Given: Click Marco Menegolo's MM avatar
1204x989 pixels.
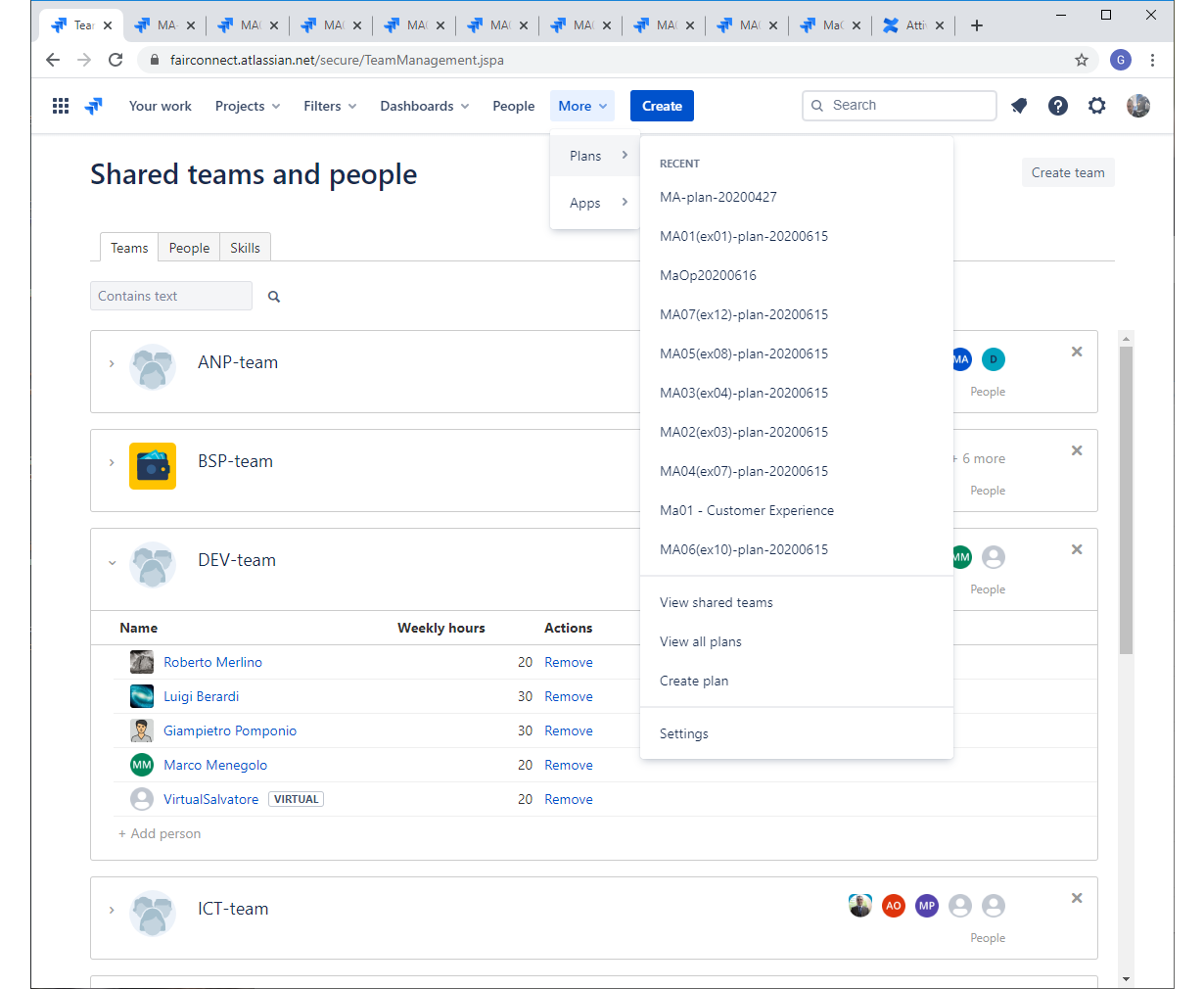Looking at the screenshot, I should pyautogui.click(x=142, y=765).
